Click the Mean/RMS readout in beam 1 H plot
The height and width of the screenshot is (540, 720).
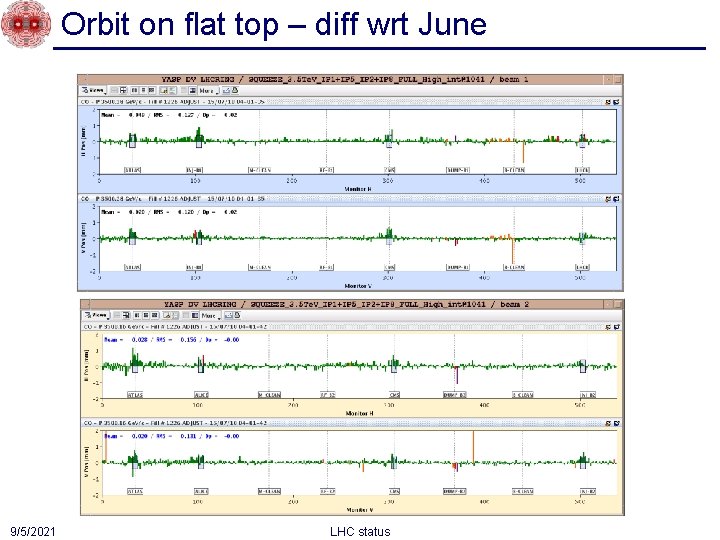pos(169,115)
